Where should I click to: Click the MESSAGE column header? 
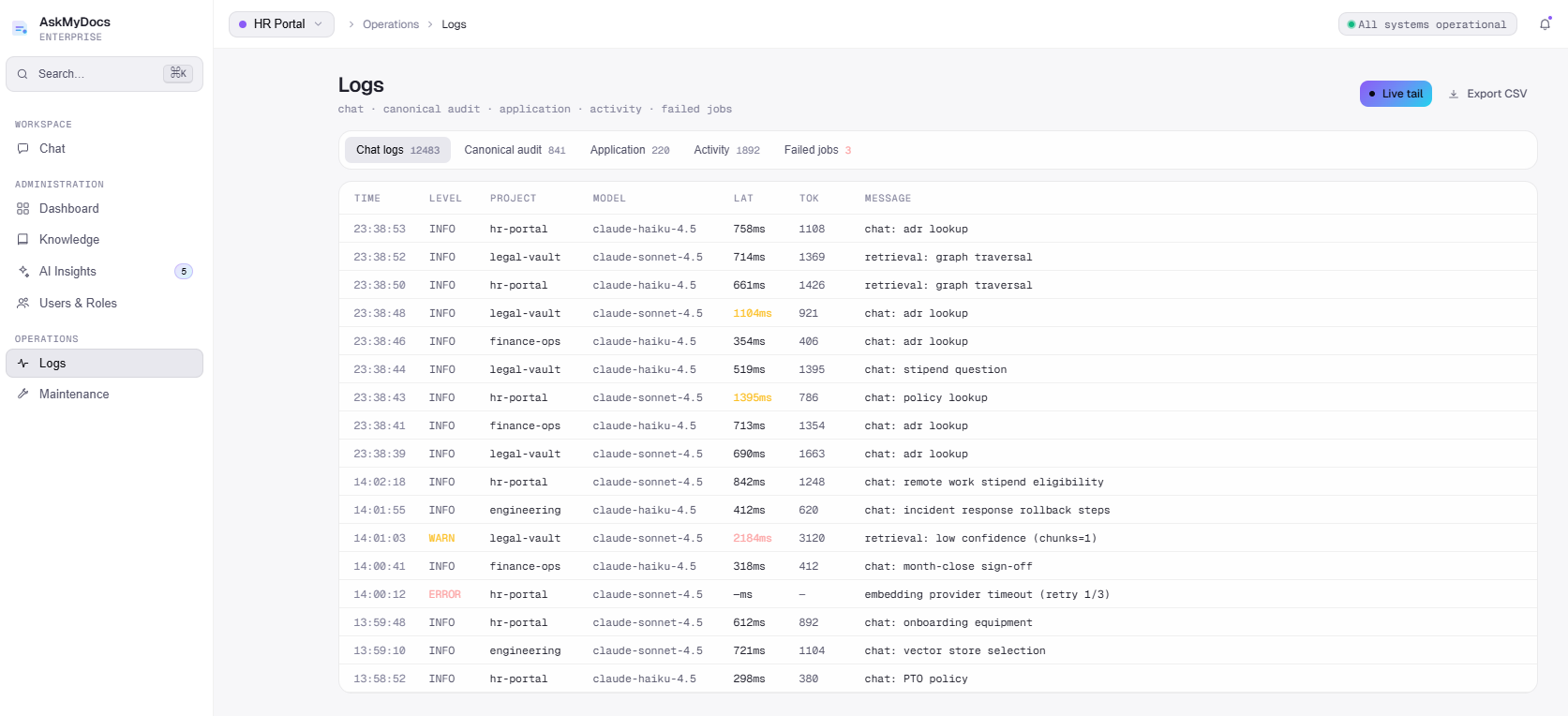point(888,199)
